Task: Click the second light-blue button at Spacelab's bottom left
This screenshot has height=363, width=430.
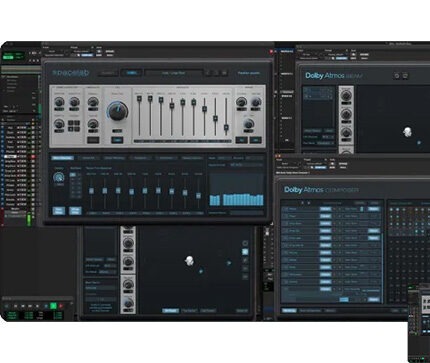Action: pos(75,211)
